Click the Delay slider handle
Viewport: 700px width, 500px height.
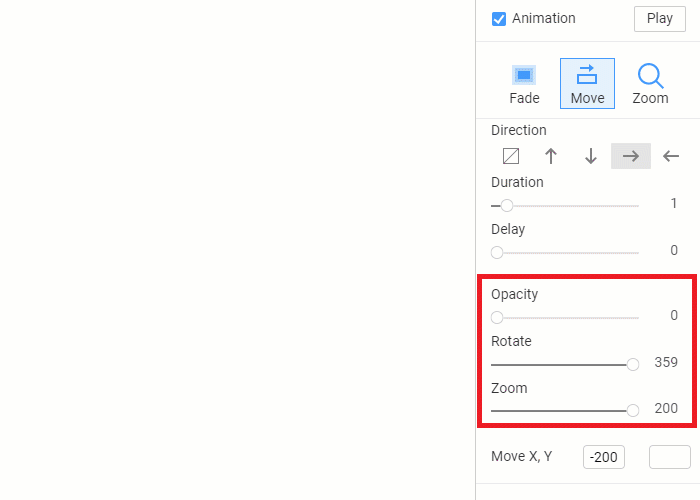[x=497, y=253]
